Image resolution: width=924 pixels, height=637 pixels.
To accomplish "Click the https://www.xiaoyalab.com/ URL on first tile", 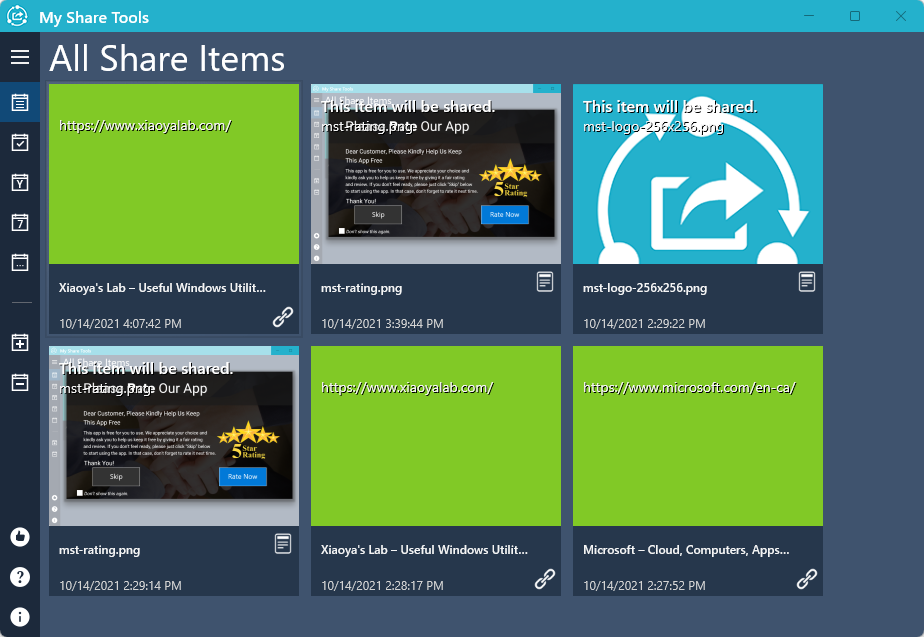I will [145, 126].
